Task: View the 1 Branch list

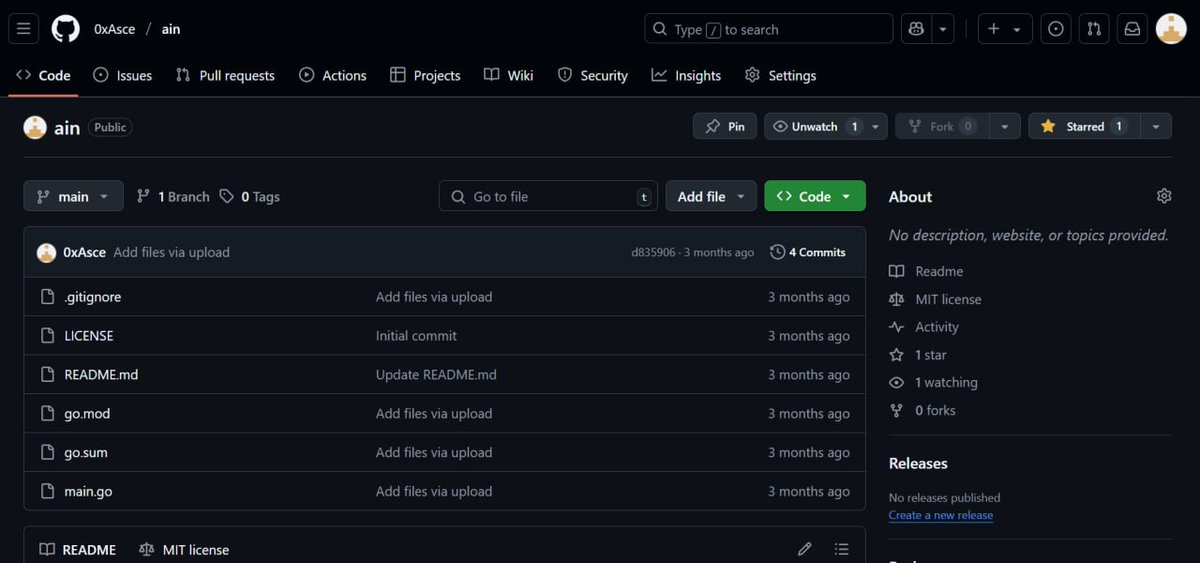Action: point(173,196)
